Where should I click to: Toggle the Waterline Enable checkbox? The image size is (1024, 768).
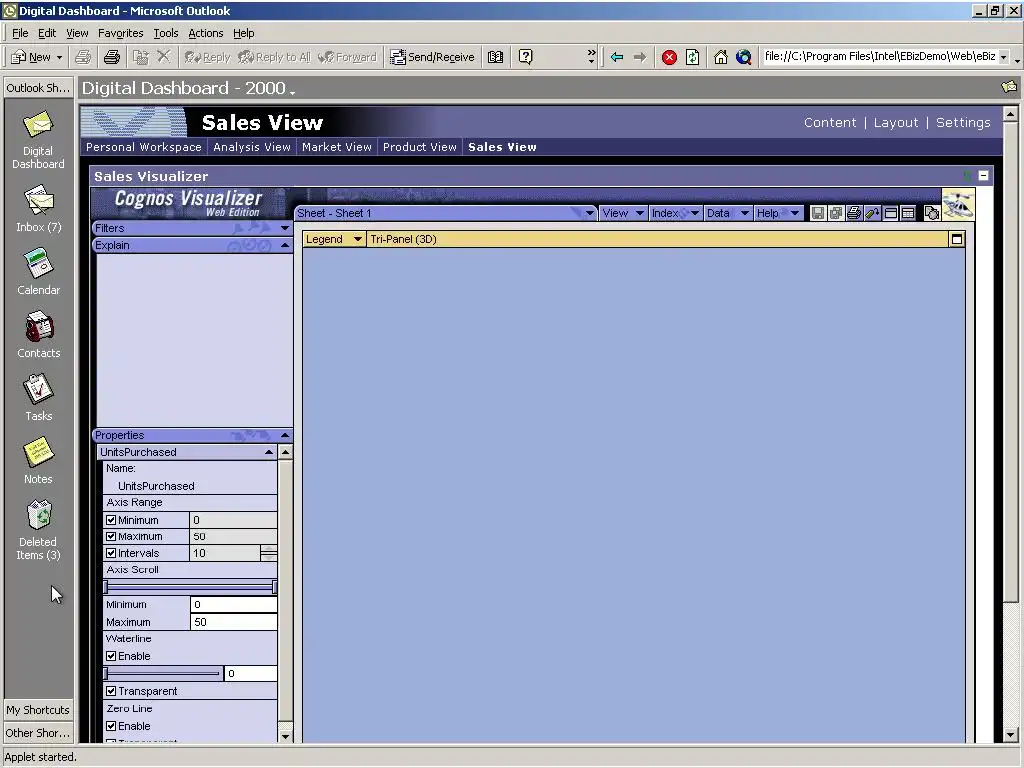[x=111, y=656]
